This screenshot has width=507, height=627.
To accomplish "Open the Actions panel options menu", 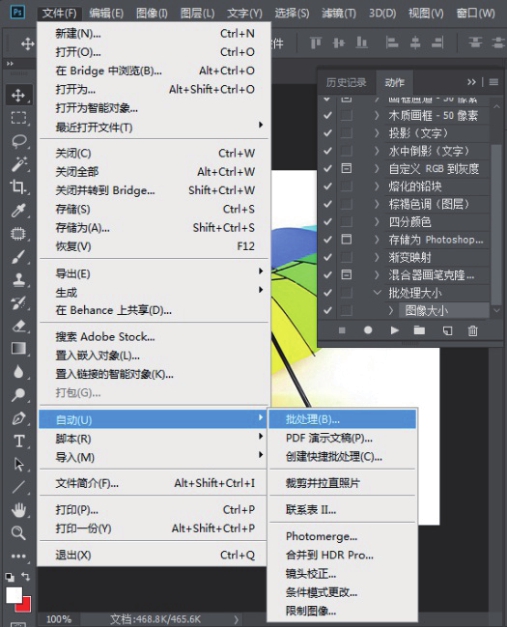I will (494, 82).
